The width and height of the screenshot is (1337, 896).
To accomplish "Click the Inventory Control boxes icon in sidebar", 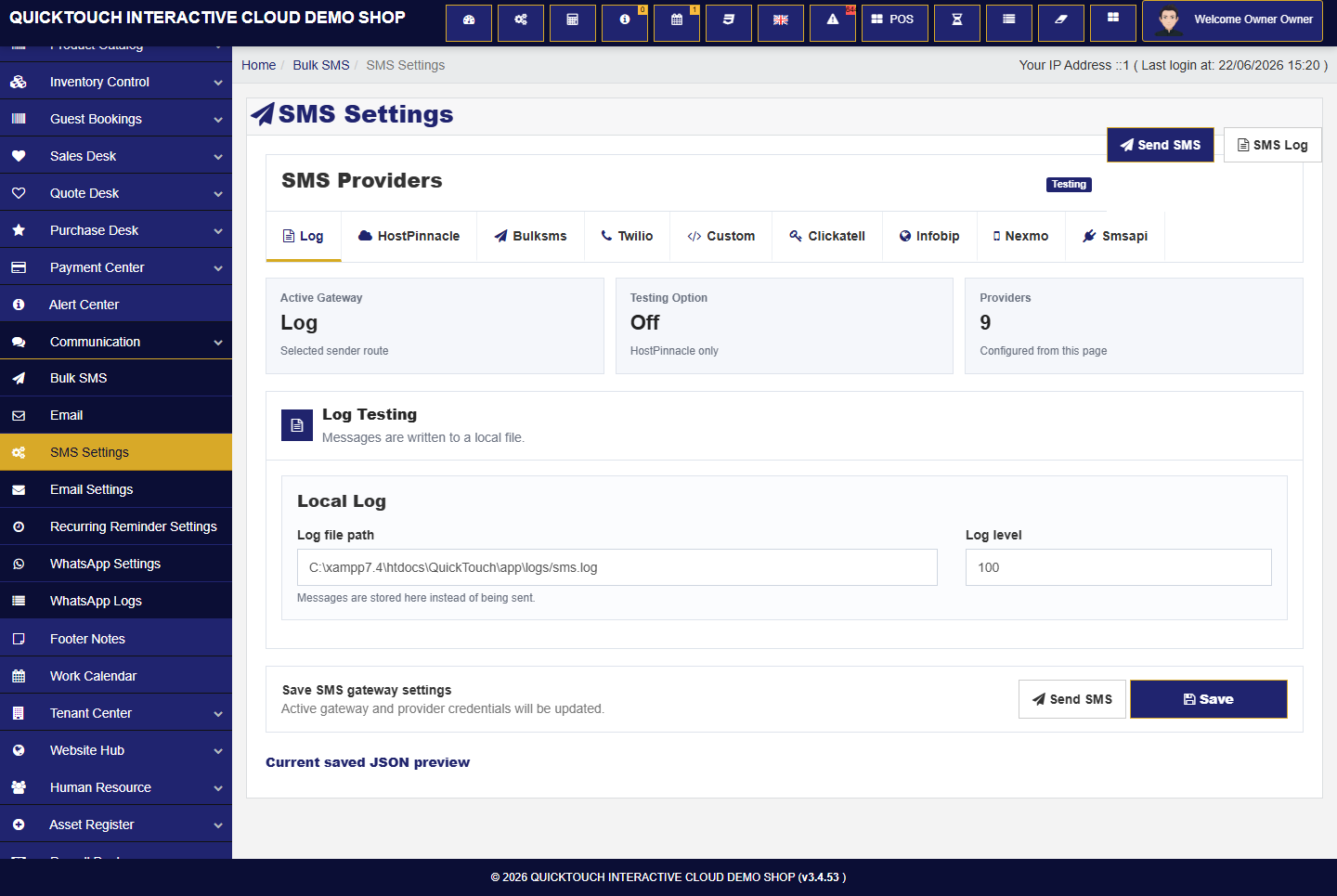I will 19,82.
